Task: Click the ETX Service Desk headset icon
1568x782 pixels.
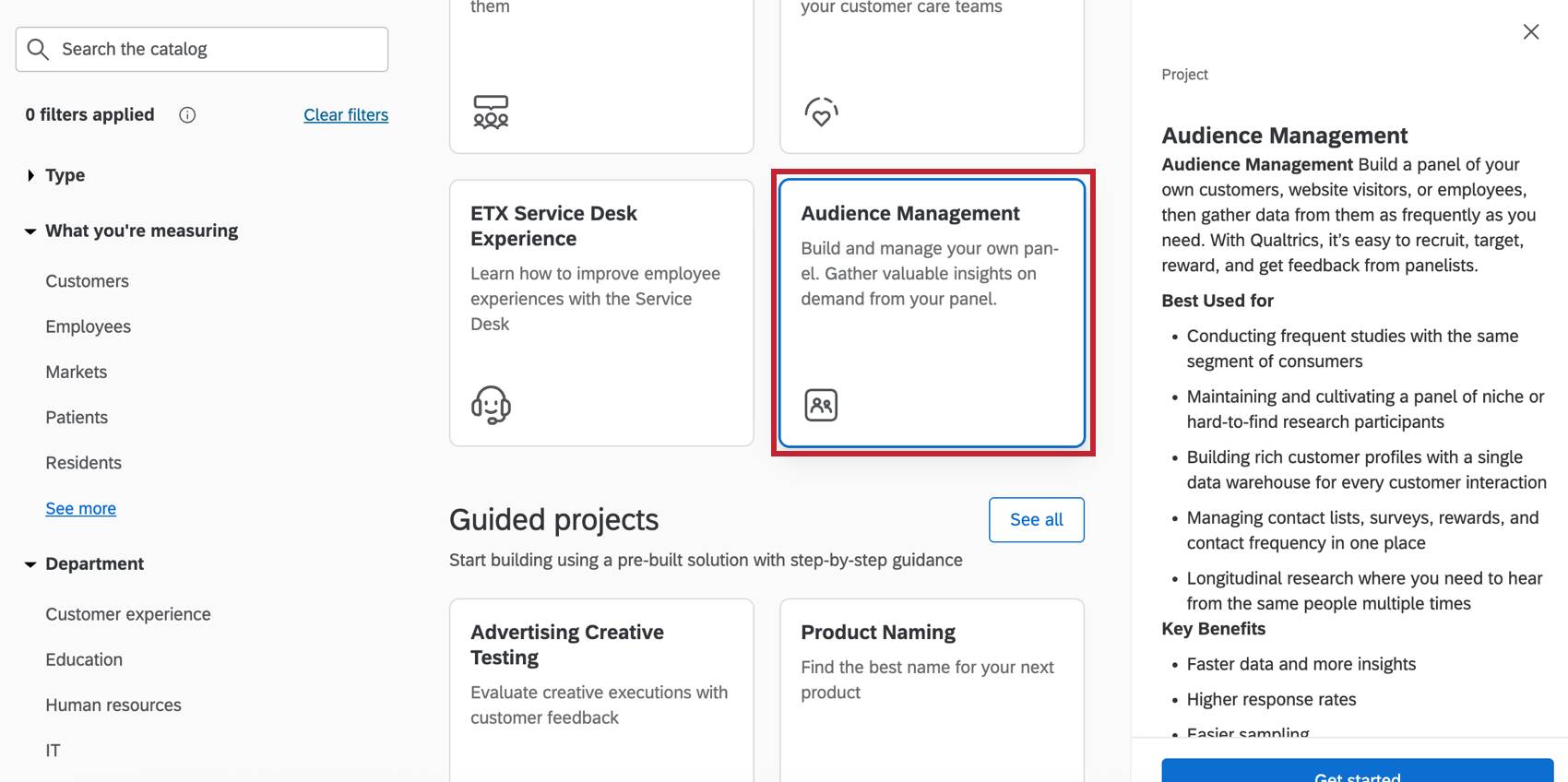Action: point(491,405)
